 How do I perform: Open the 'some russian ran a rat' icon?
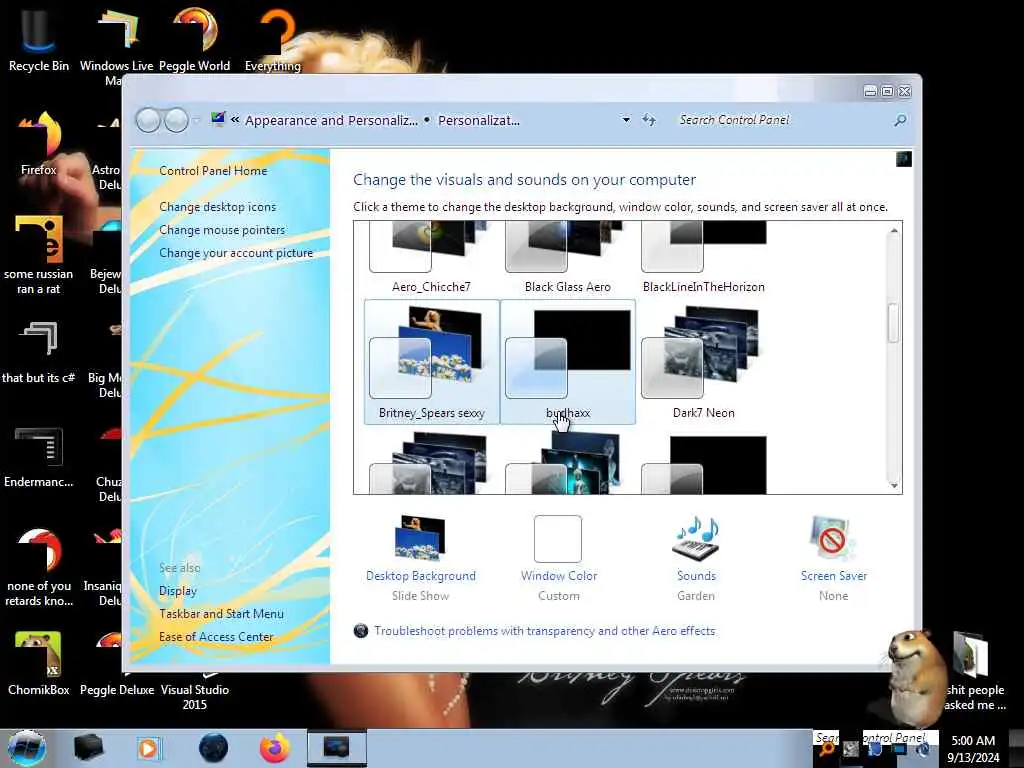[x=39, y=255]
